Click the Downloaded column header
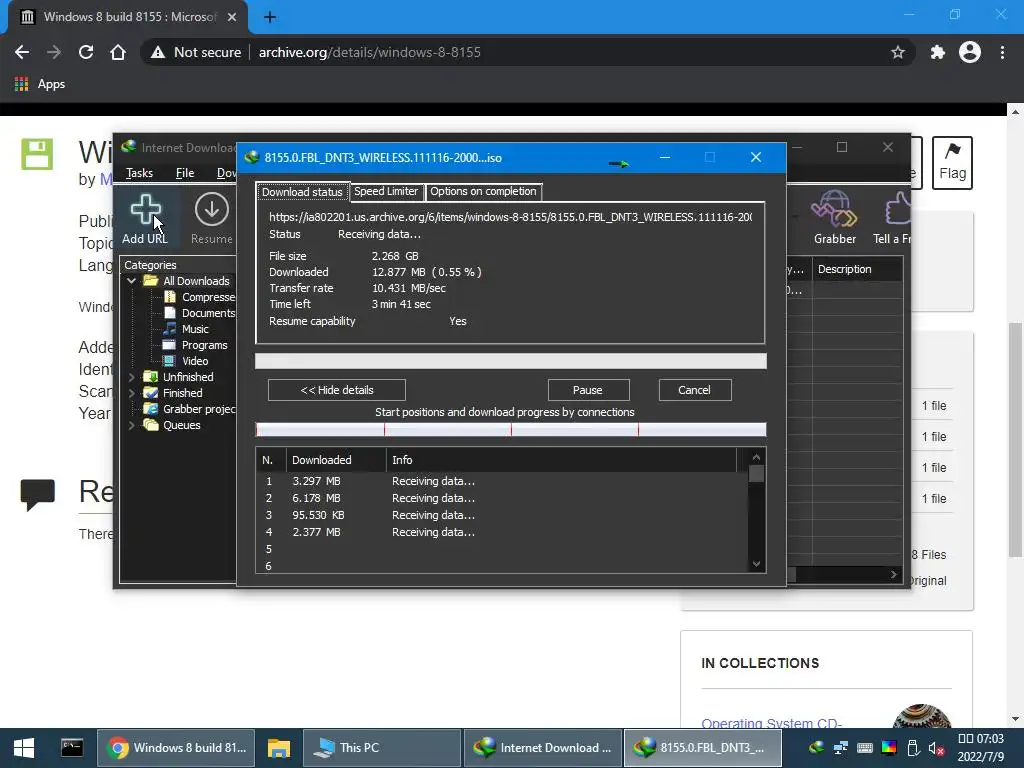Image resolution: width=1024 pixels, height=768 pixels. click(x=336, y=460)
